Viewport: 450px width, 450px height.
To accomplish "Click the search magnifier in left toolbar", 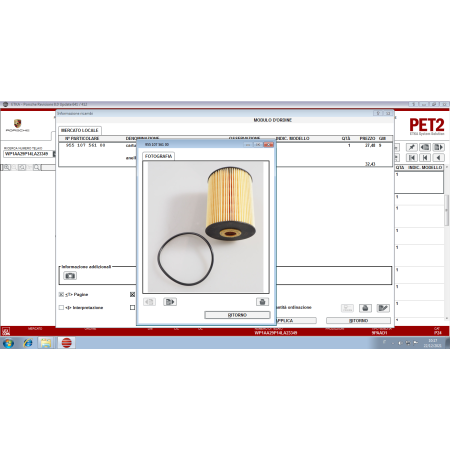I will pyautogui.click(x=37, y=167).
